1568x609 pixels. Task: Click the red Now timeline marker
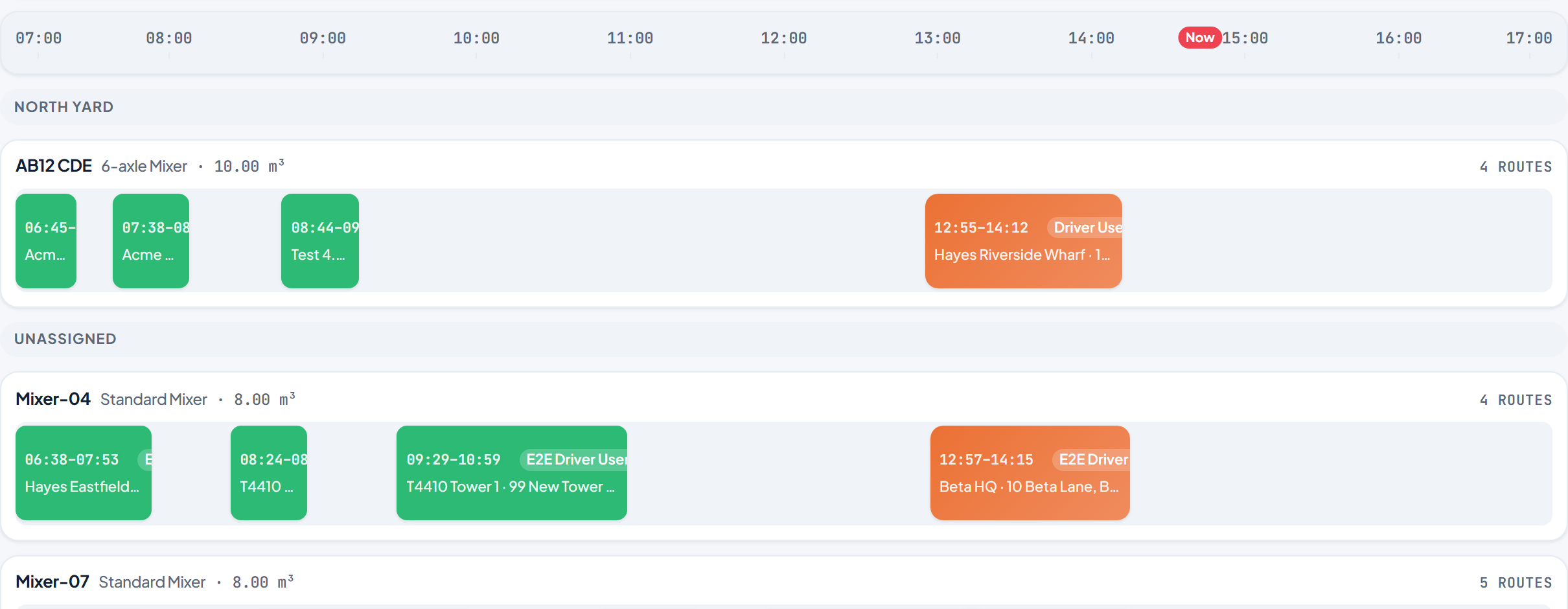point(1200,38)
